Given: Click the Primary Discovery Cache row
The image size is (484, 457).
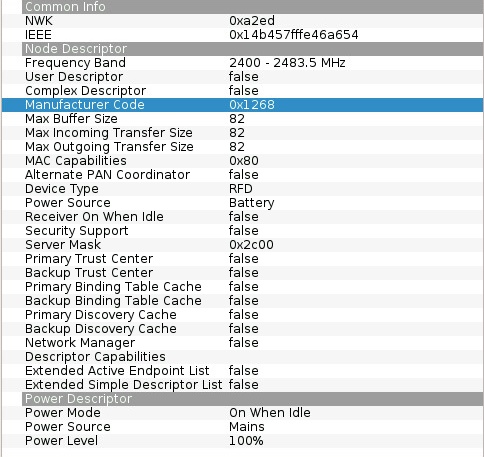Looking at the screenshot, I should click(243, 315).
